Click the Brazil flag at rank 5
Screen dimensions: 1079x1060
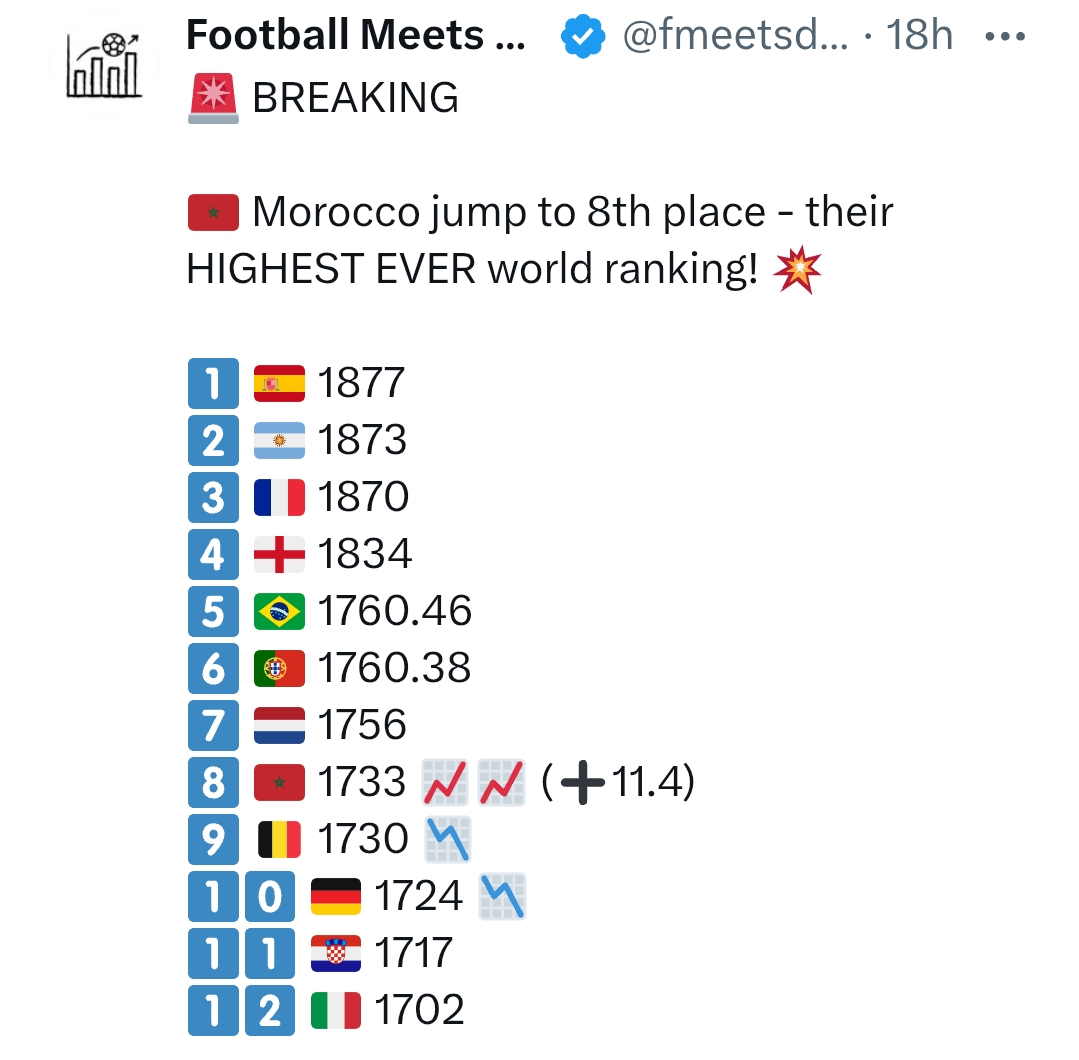(x=279, y=612)
